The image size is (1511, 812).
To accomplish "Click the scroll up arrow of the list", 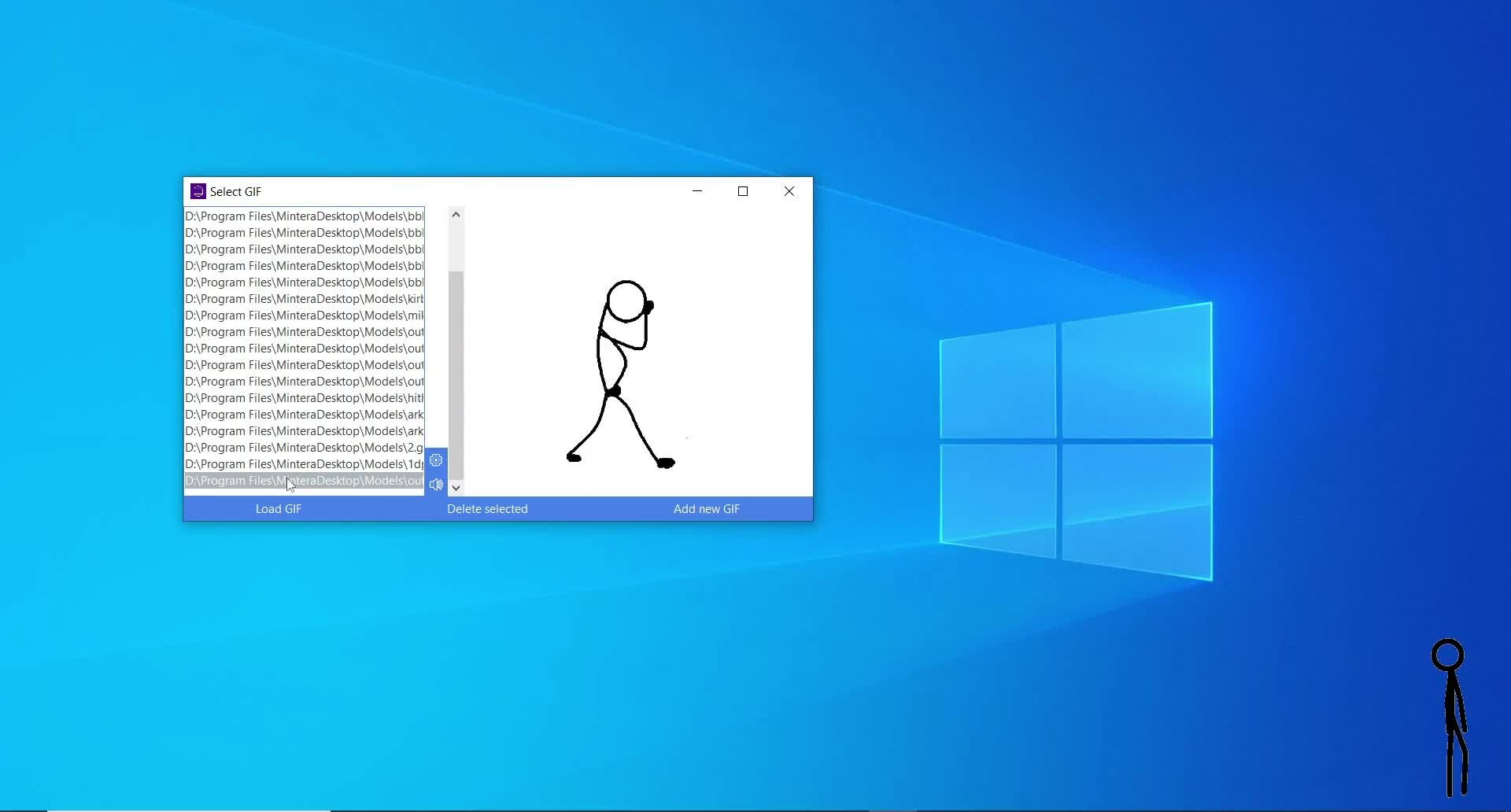I will pos(456,215).
